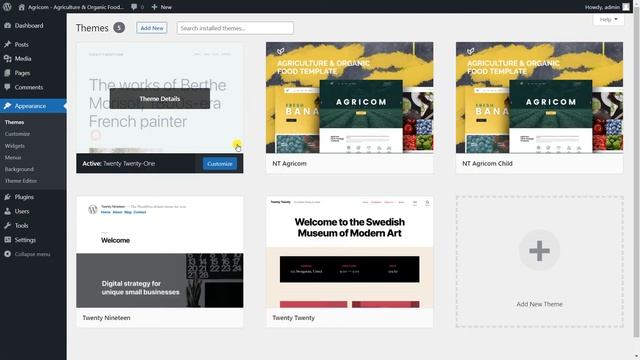Click the NT Agricom theme name
The image size is (640, 360).
click(x=289, y=163)
